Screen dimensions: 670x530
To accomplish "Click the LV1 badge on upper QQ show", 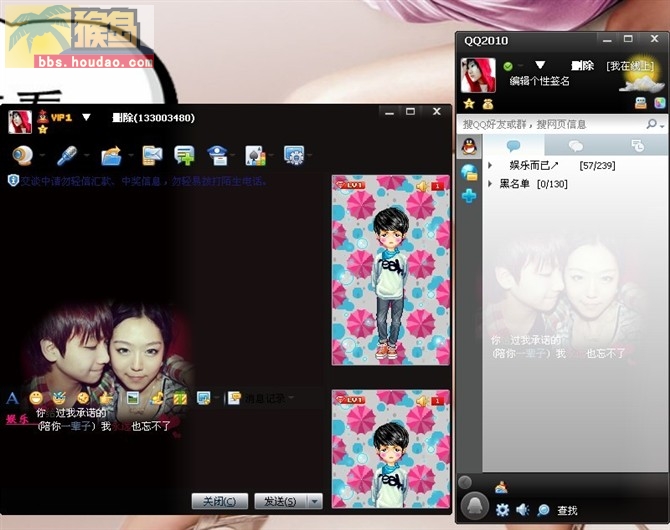I will [x=351, y=185].
